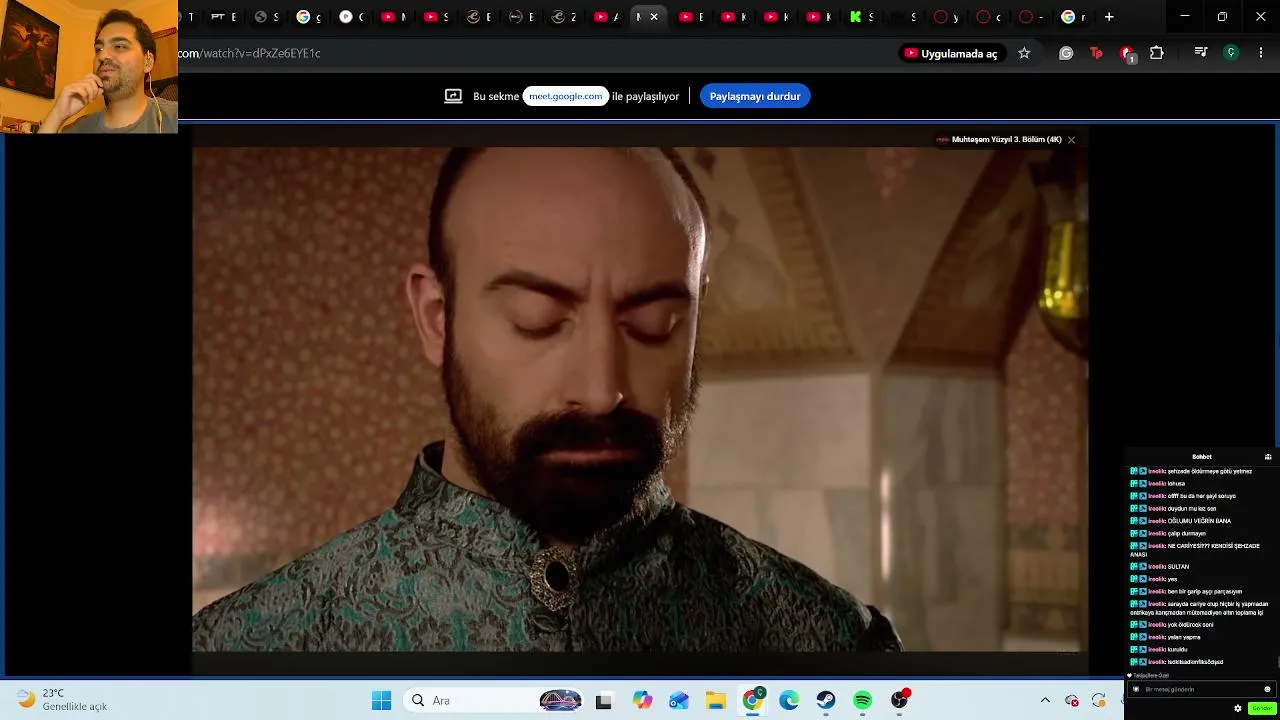
Task: Open the weather widget showing 23°C
Action: tap(62, 700)
